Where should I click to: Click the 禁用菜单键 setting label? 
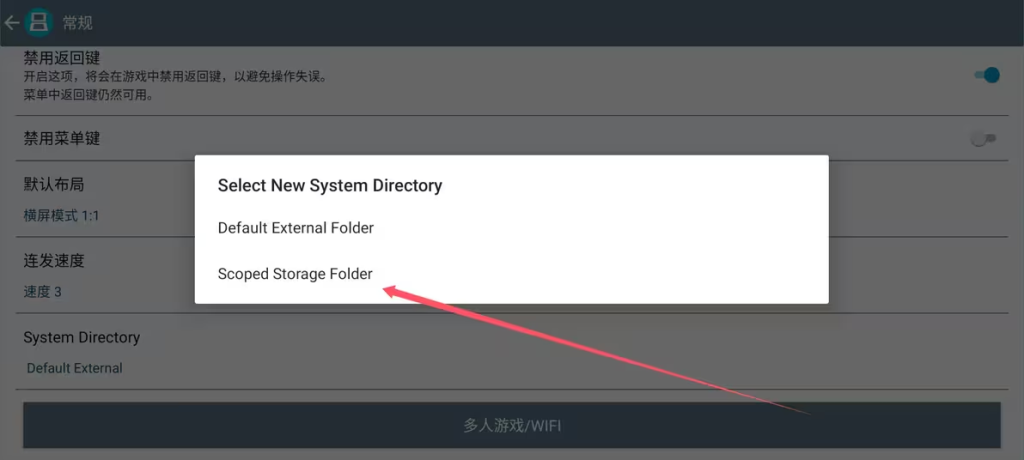62,139
